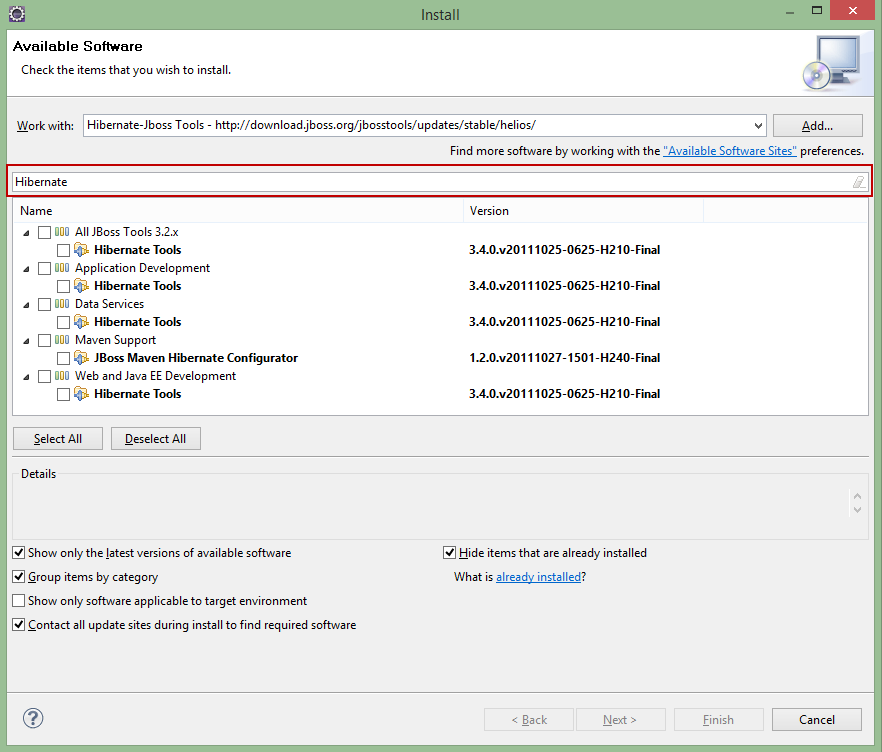This screenshot has height=752, width=882.
Task: Maximize the Install window
Action: coord(817,10)
